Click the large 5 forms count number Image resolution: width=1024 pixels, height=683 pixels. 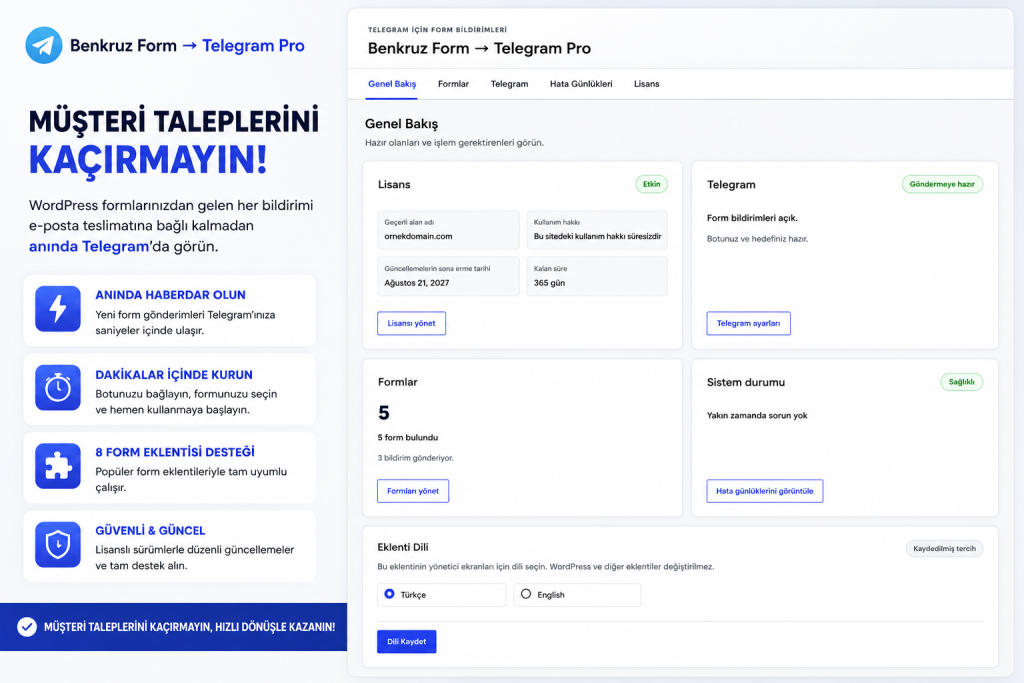383,413
